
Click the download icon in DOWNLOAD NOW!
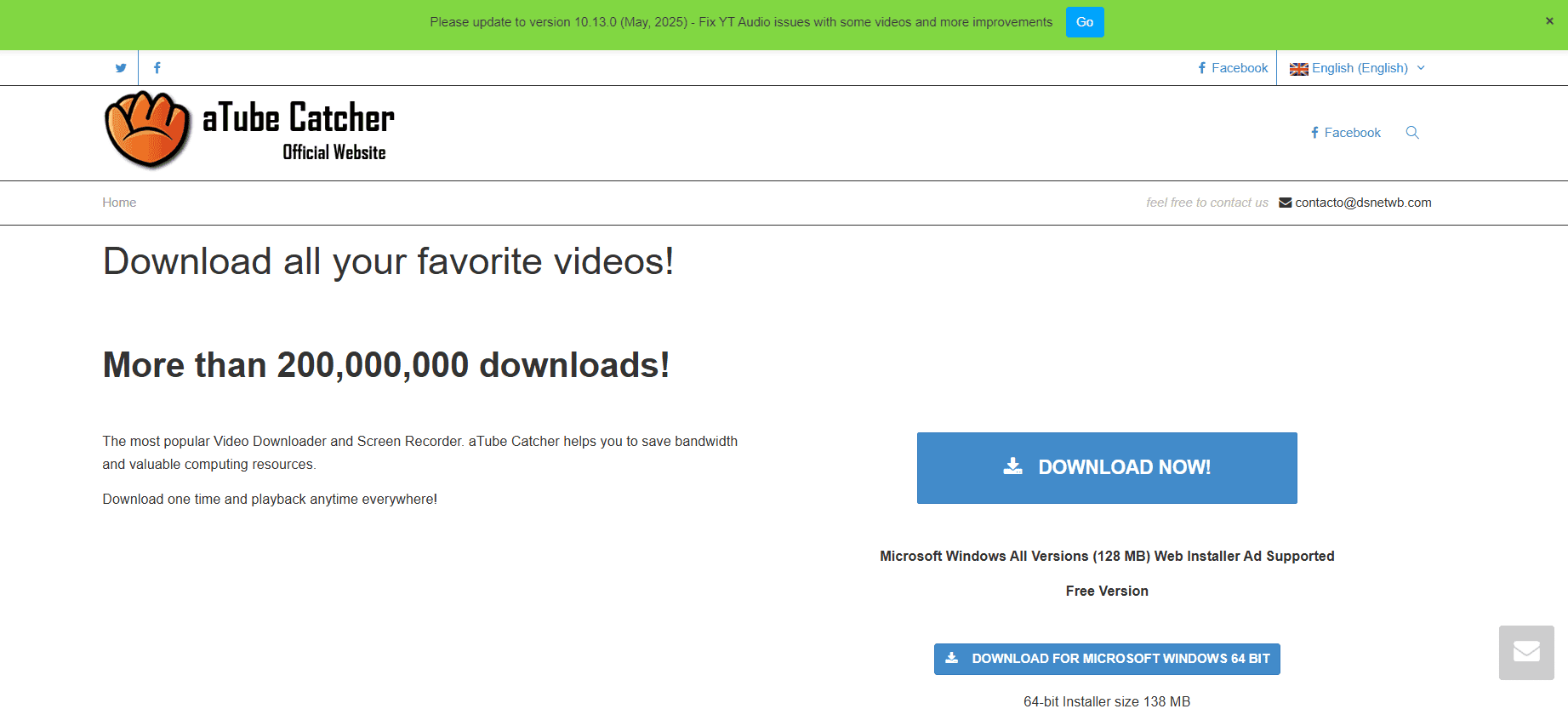(x=1012, y=466)
